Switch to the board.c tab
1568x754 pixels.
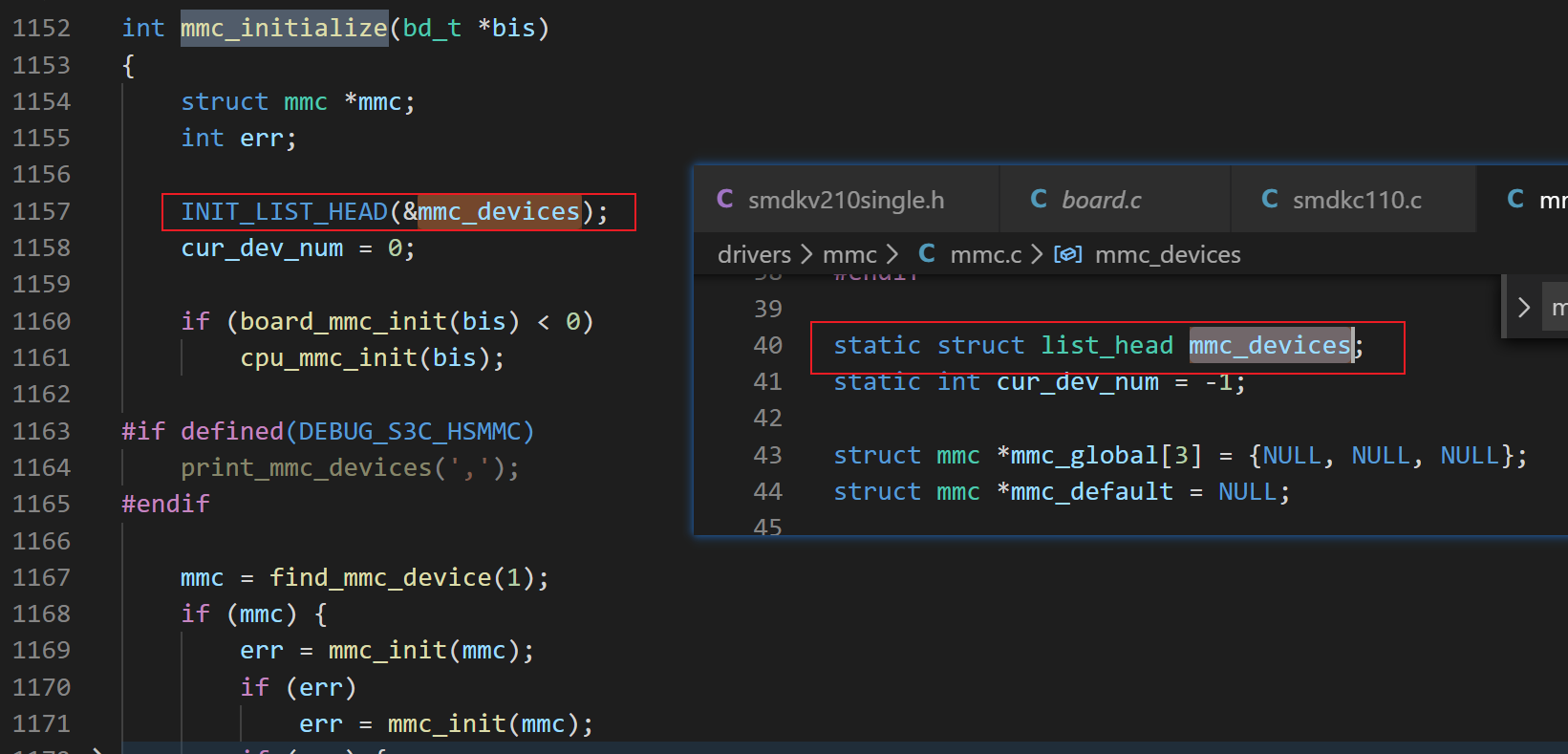[x=1101, y=200]
